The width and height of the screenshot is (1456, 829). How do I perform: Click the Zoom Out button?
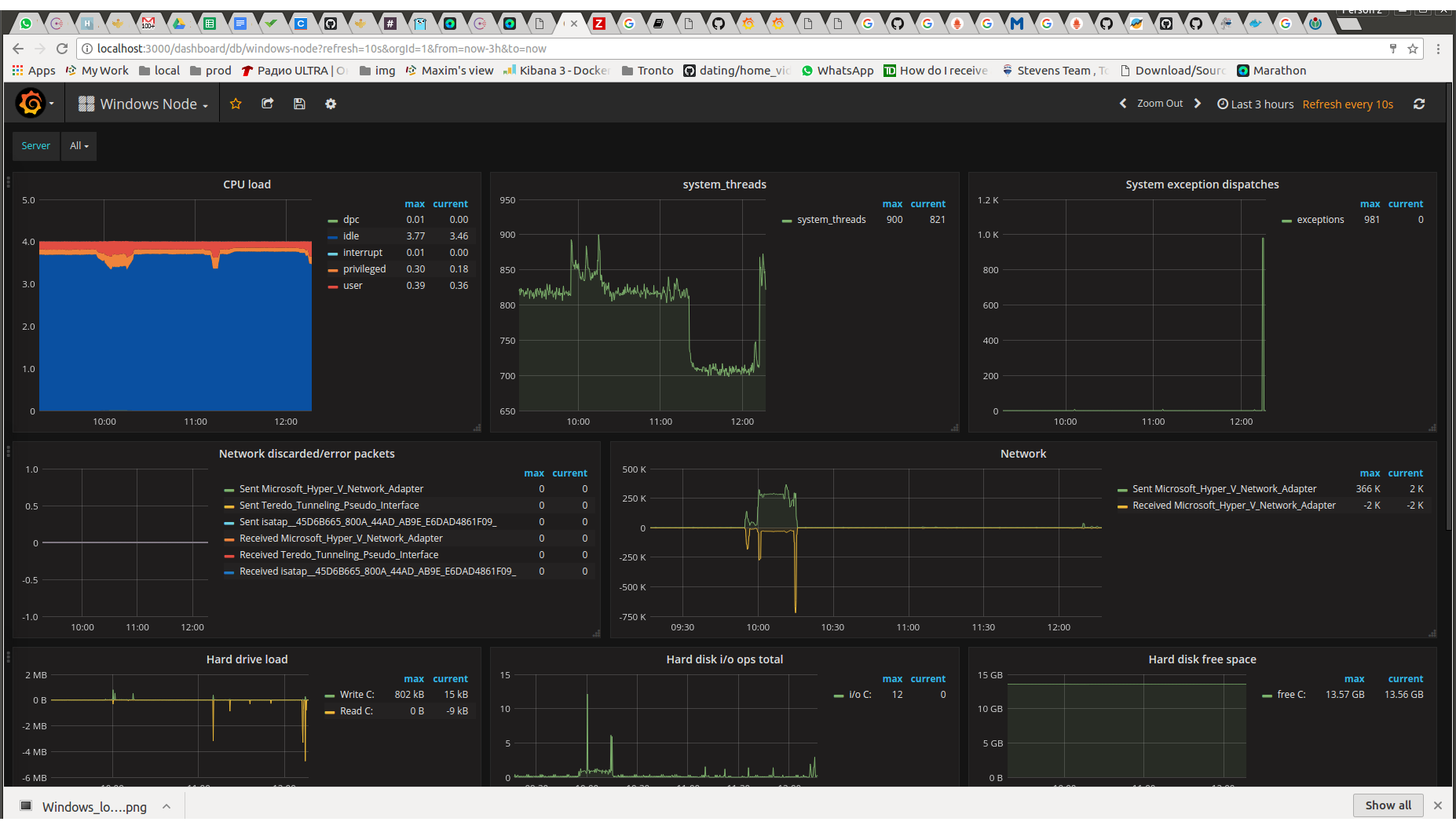[1160, 104]
